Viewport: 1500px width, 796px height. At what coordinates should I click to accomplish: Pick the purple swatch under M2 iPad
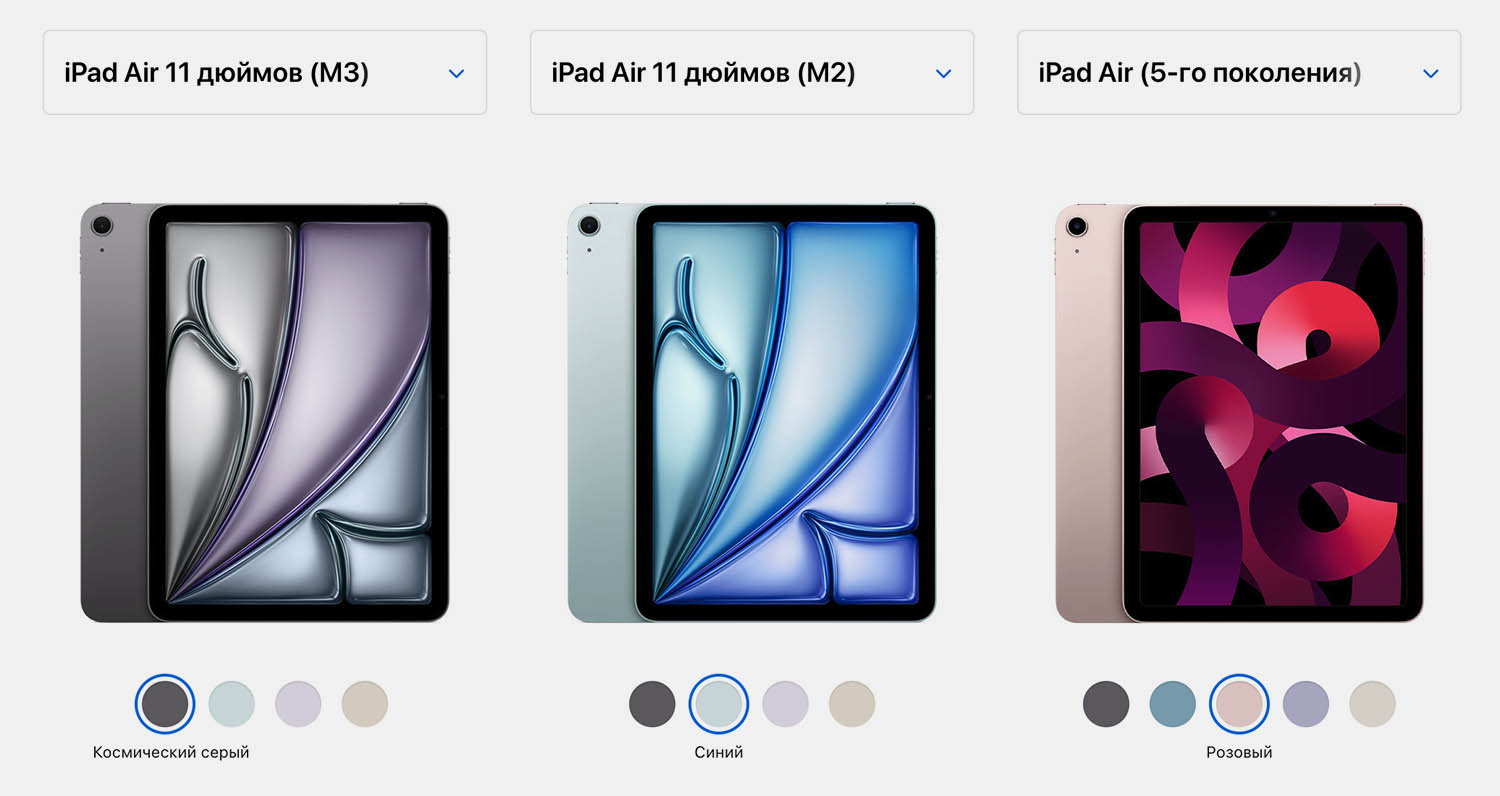(x=785, y=704)
